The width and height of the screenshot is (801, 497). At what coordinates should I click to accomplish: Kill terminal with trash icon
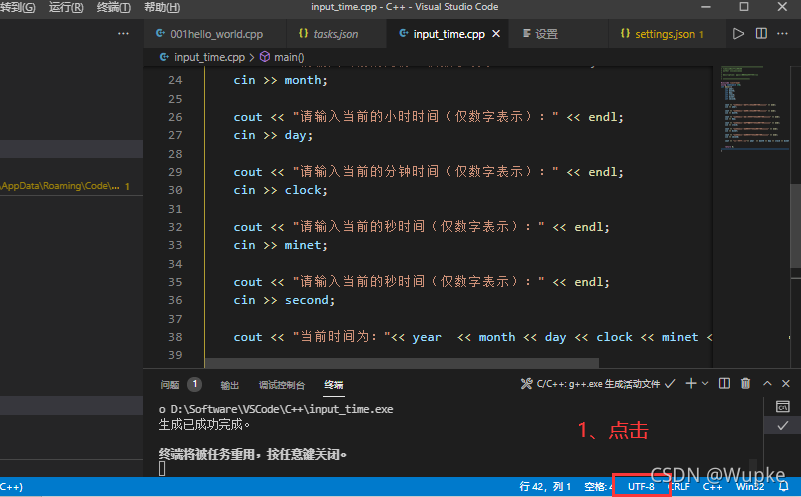(x=745, y=384)
